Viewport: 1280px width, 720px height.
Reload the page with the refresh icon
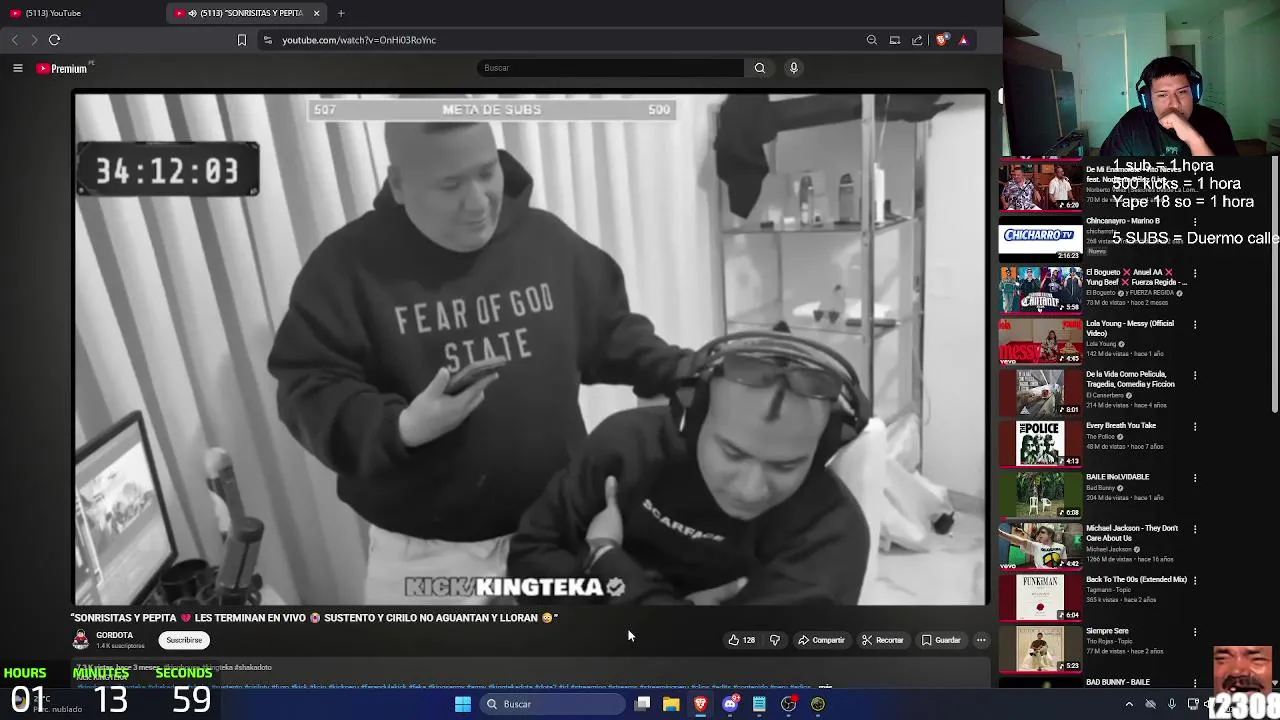[54, 40]
